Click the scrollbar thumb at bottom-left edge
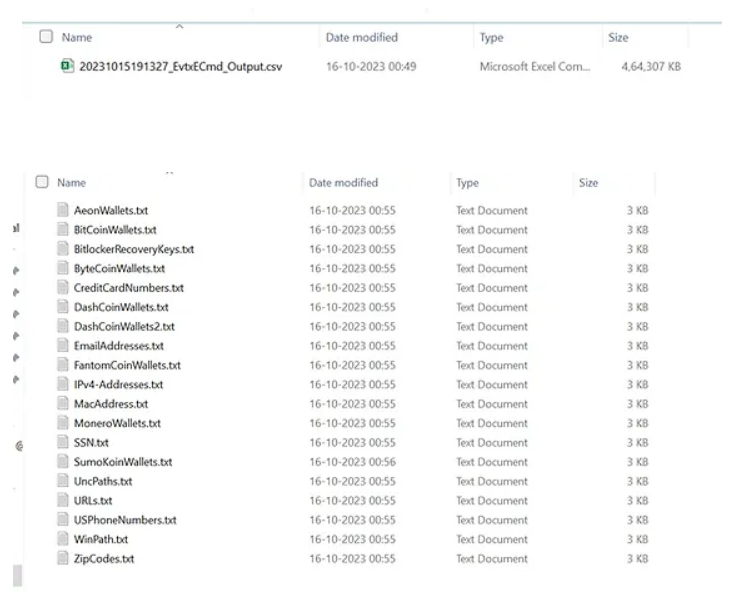This screenshot has width=731, height=607. 16,576
